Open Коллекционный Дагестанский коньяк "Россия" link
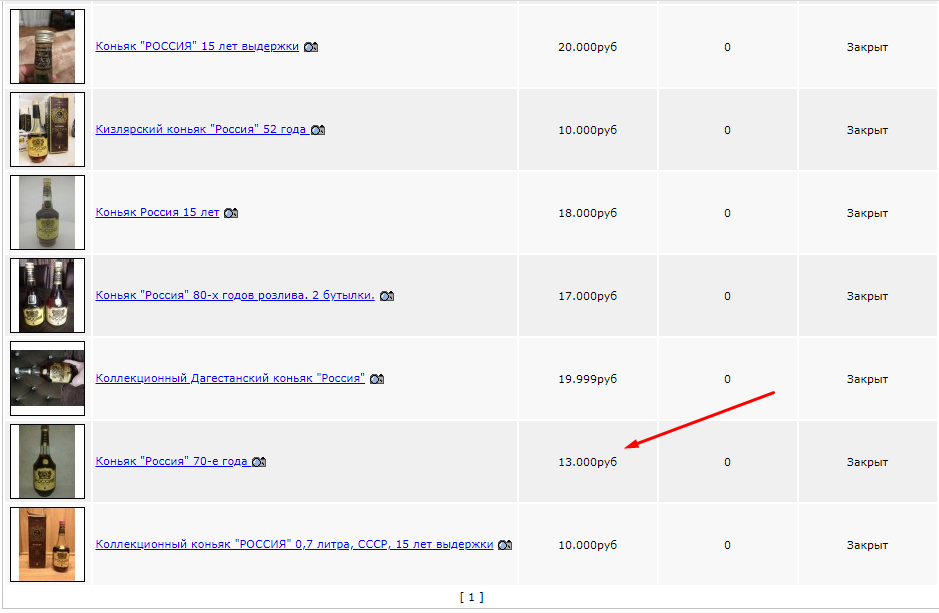939x613 pixels. click(230, 379)
